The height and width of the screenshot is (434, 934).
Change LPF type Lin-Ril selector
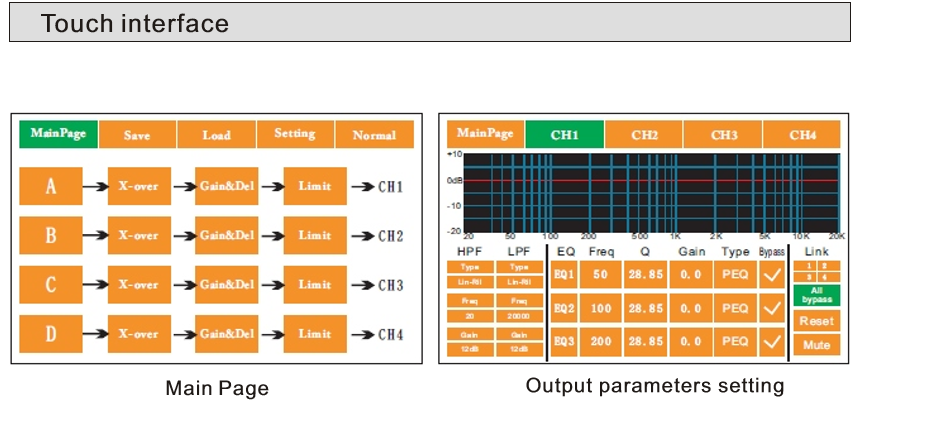click(x=519, y=282)
